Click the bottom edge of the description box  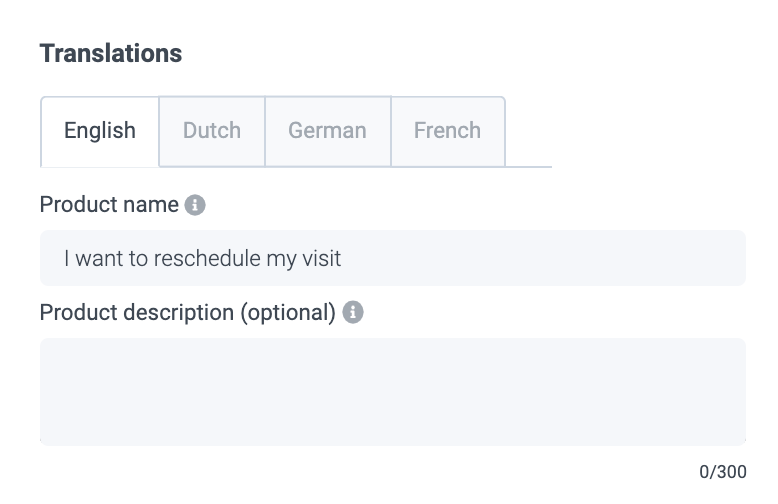392,441
